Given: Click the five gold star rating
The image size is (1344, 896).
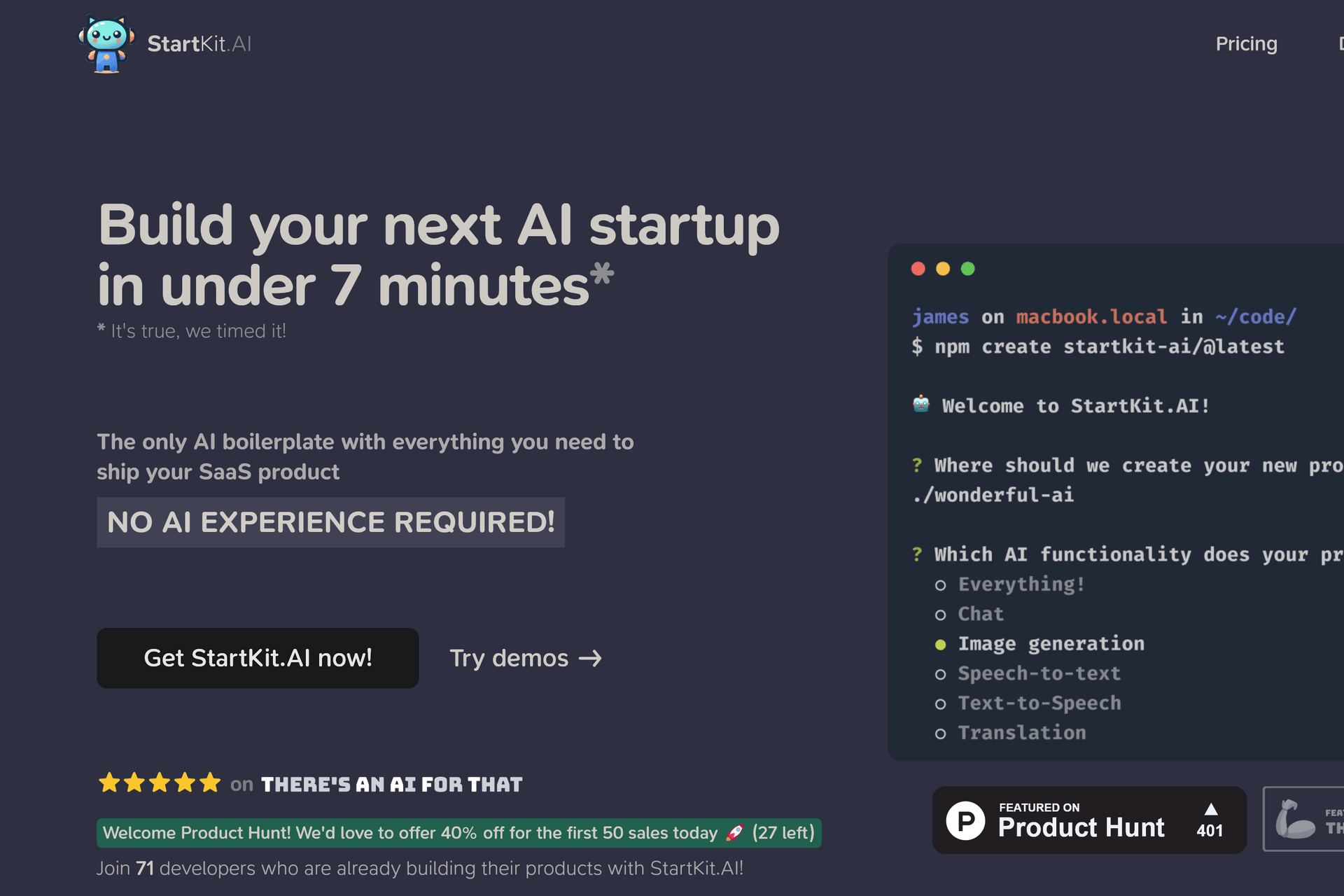Looking at the screenshot, I should [x=160, y=783].
